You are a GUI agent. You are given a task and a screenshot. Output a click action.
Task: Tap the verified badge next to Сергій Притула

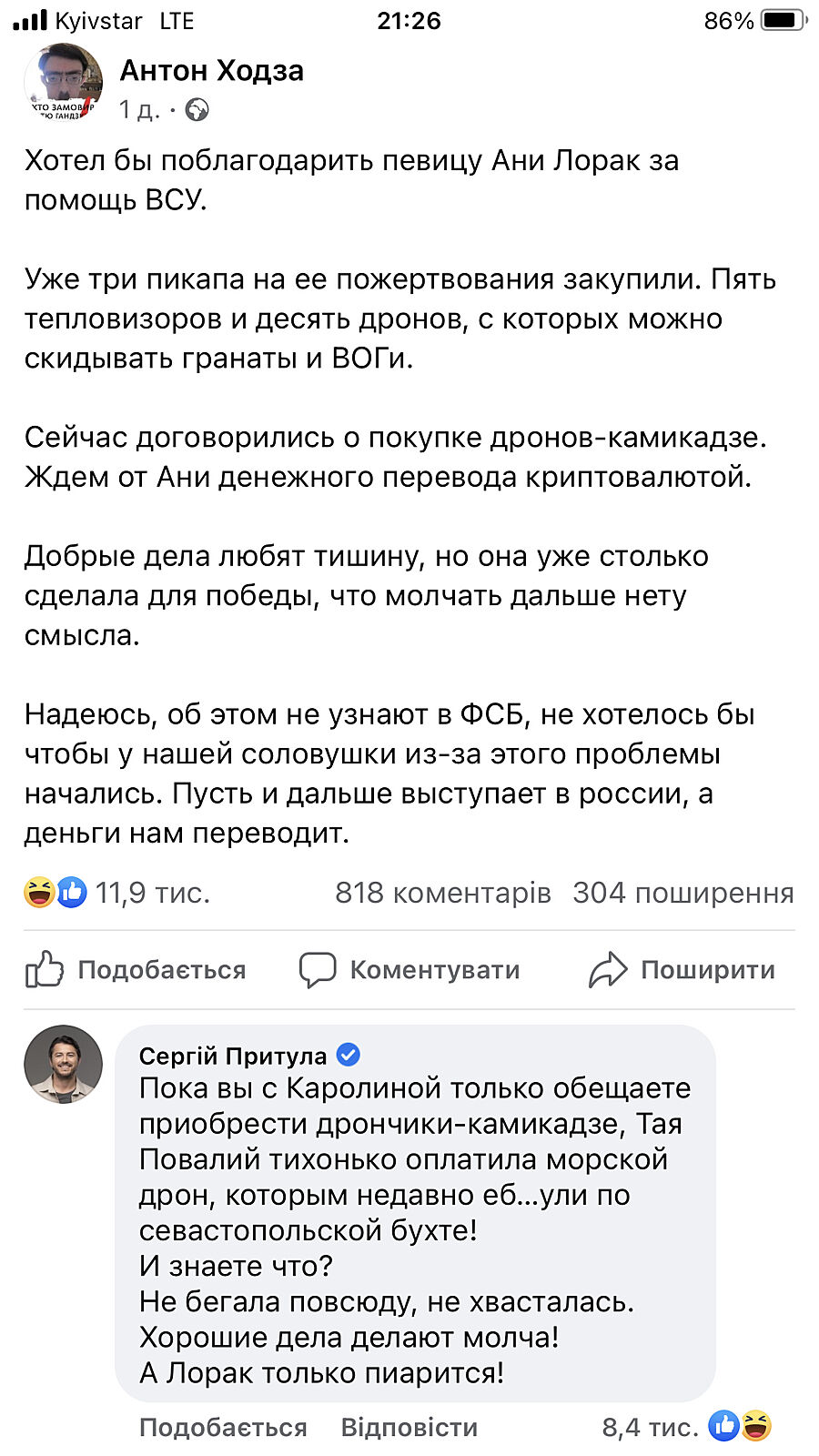point(349,1055)
